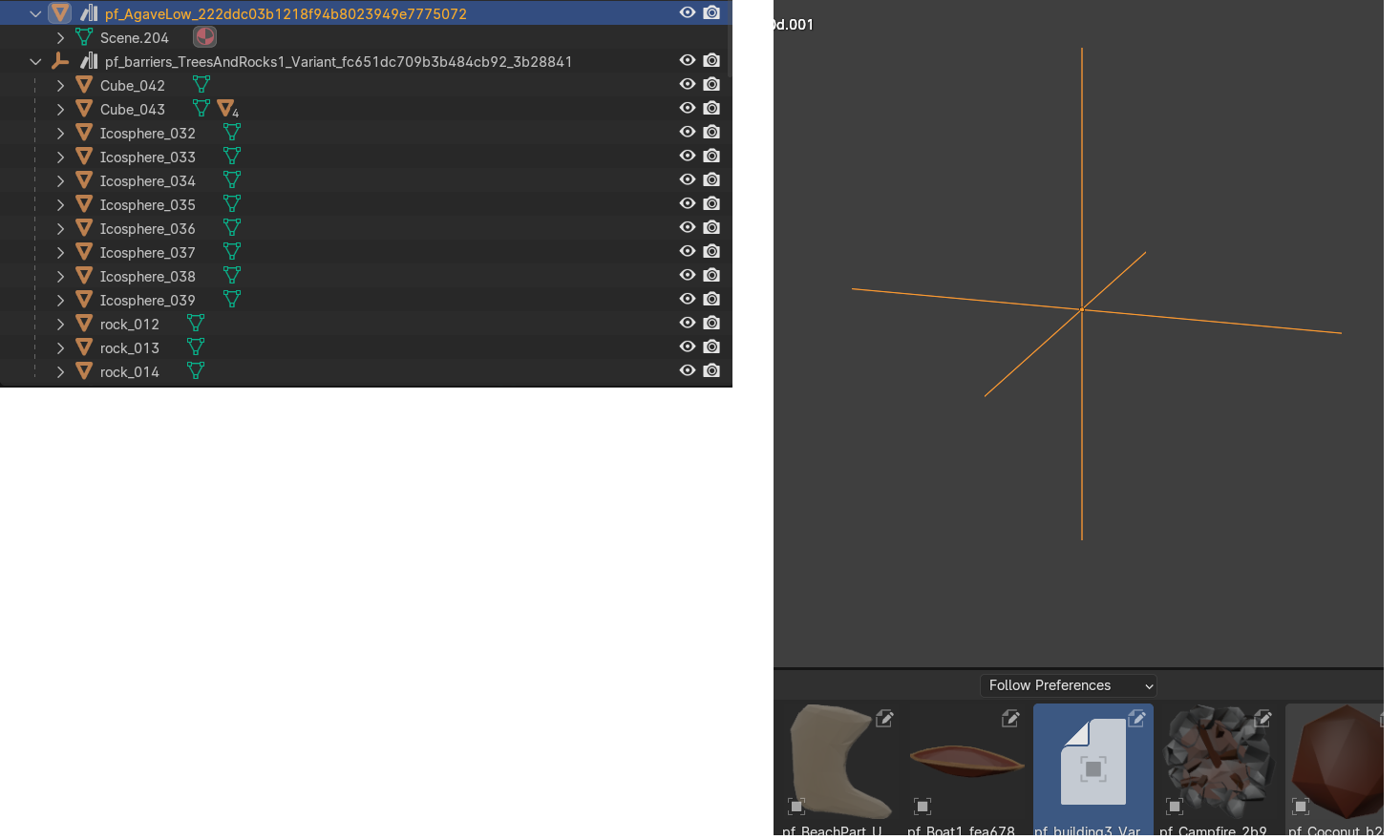
Task: Collapse the pf_AgaveLow tree entry
Action: coord(35,13)
